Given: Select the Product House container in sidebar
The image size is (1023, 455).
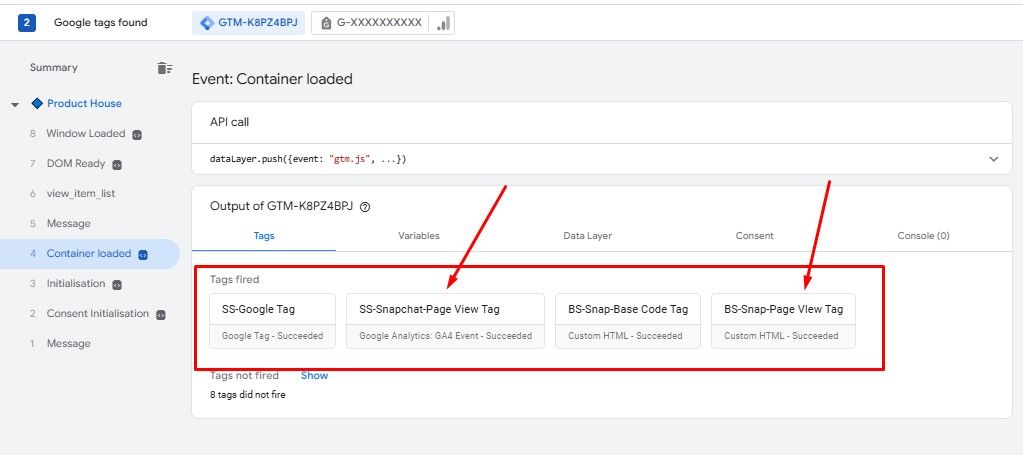Looking at the screenshot, I should pos(84,103).
